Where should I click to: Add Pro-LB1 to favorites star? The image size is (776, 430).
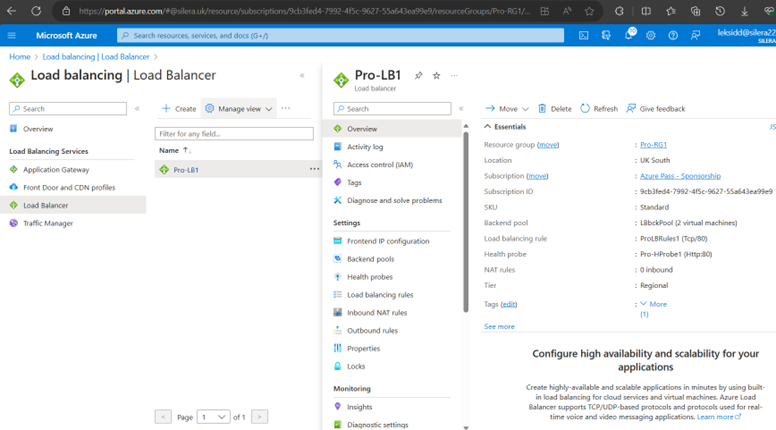pos(436,76)
